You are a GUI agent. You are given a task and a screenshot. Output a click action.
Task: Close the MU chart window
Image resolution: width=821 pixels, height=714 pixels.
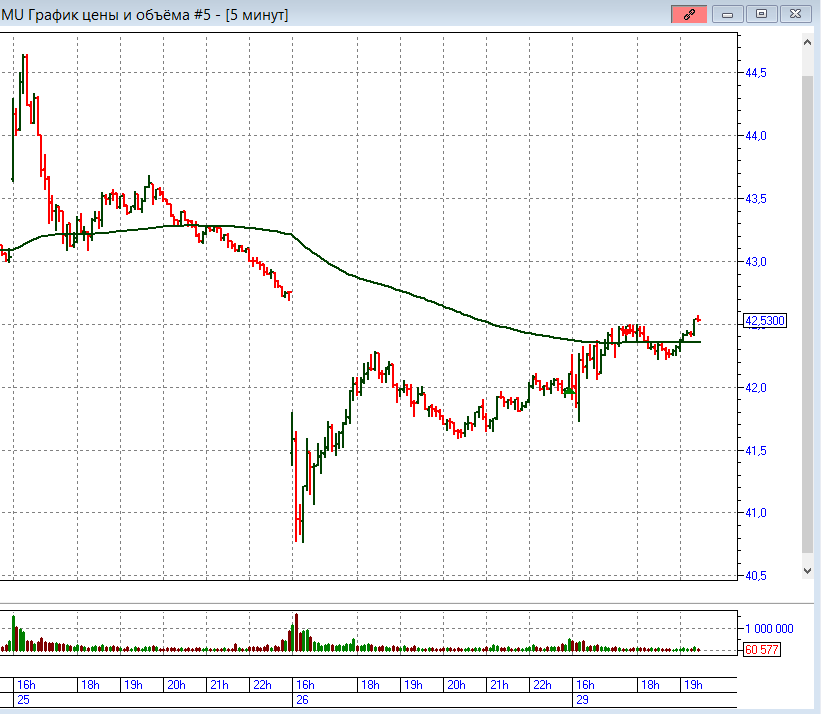coord(794,14)
